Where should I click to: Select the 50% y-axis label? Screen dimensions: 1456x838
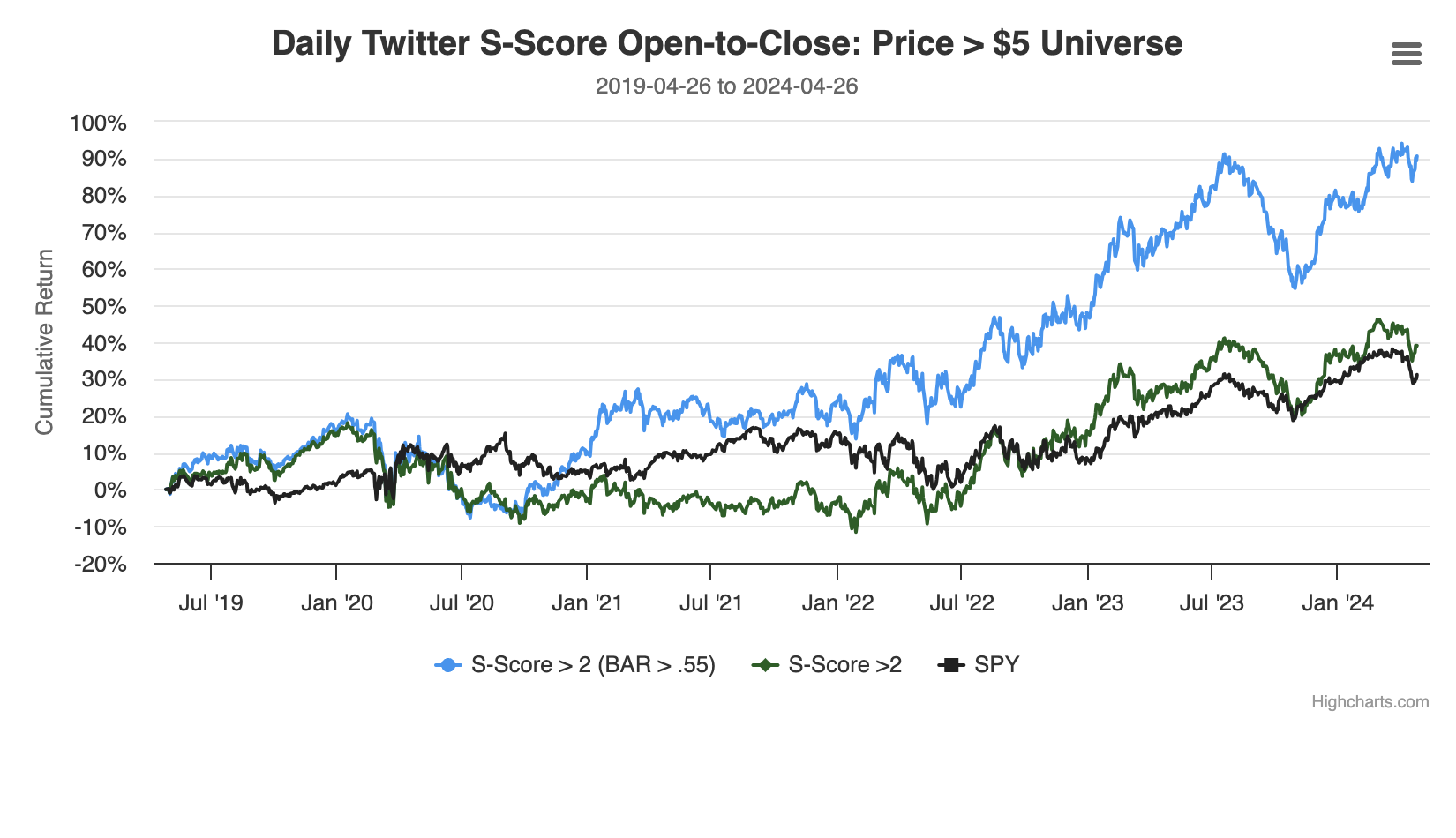[103, 307]
